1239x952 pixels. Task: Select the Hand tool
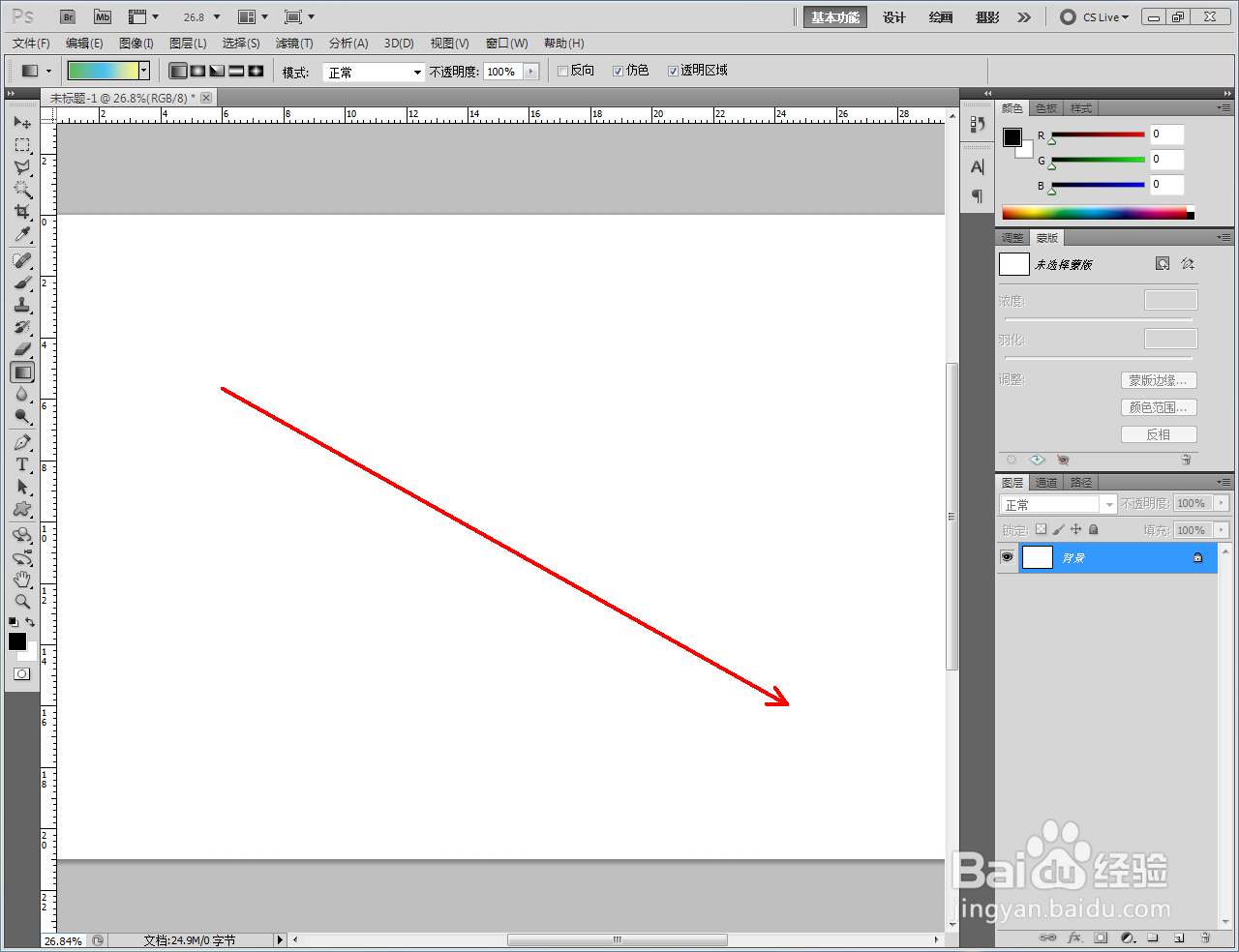[x=22, y=580]
